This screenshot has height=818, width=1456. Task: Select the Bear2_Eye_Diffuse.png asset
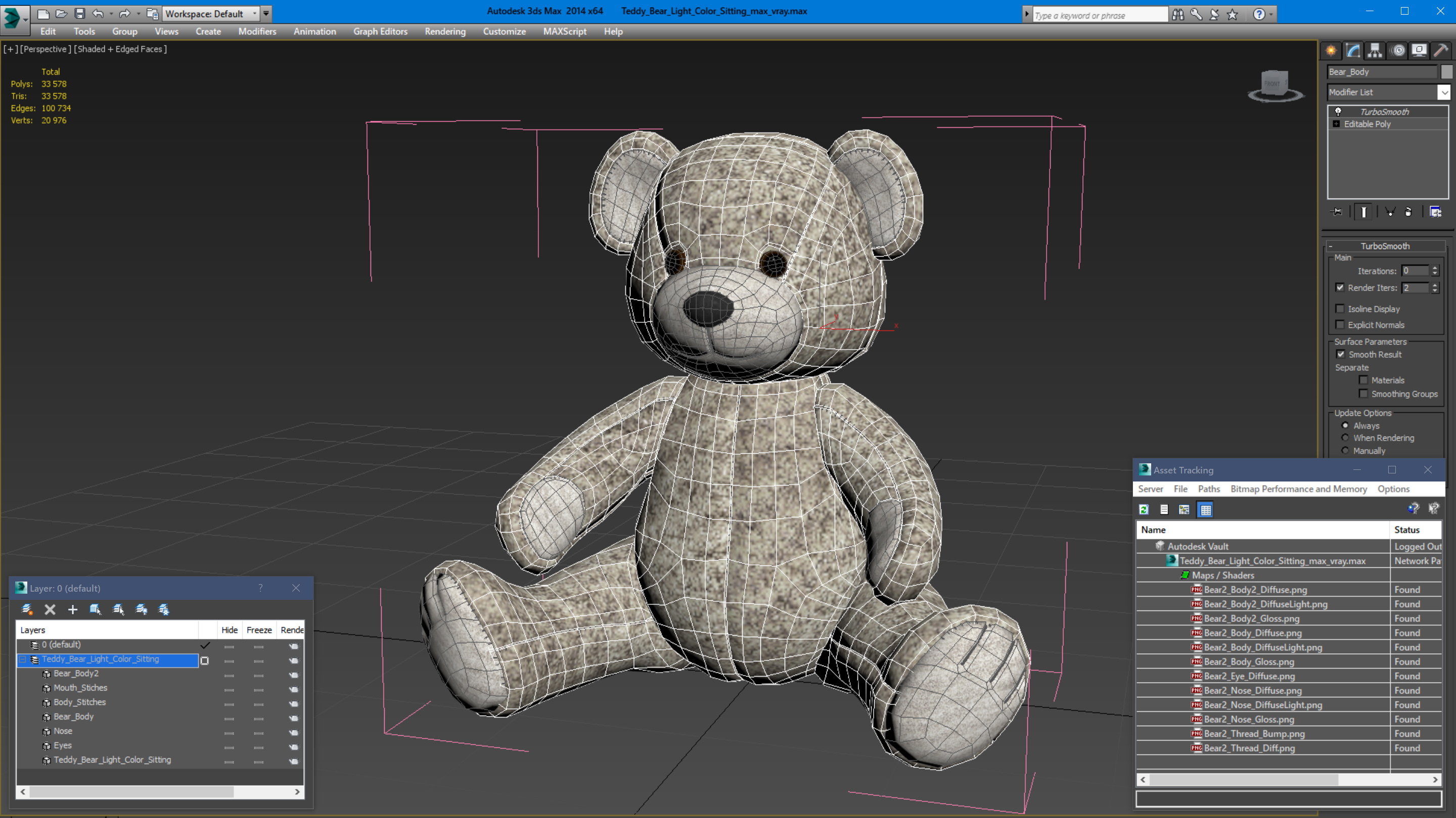[1249, 676]
